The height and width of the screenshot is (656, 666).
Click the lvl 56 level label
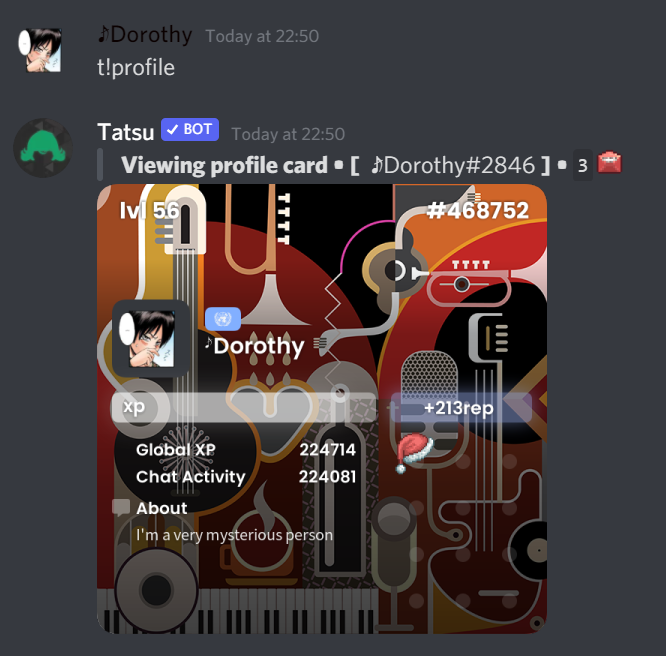(149, 210)
